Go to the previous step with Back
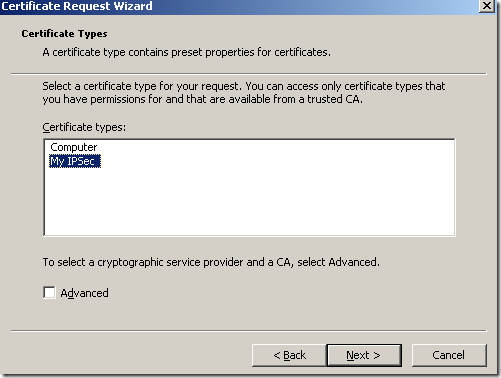Screen dimensions: 501x378 [289, 355]
